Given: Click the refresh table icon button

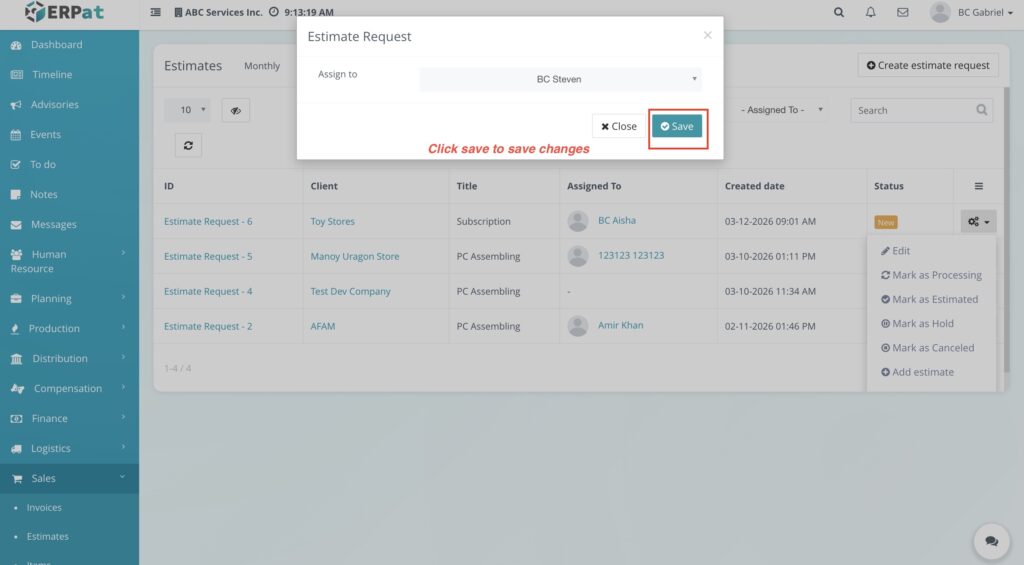Looking at the screenshot, I should [x=187, y=145].
